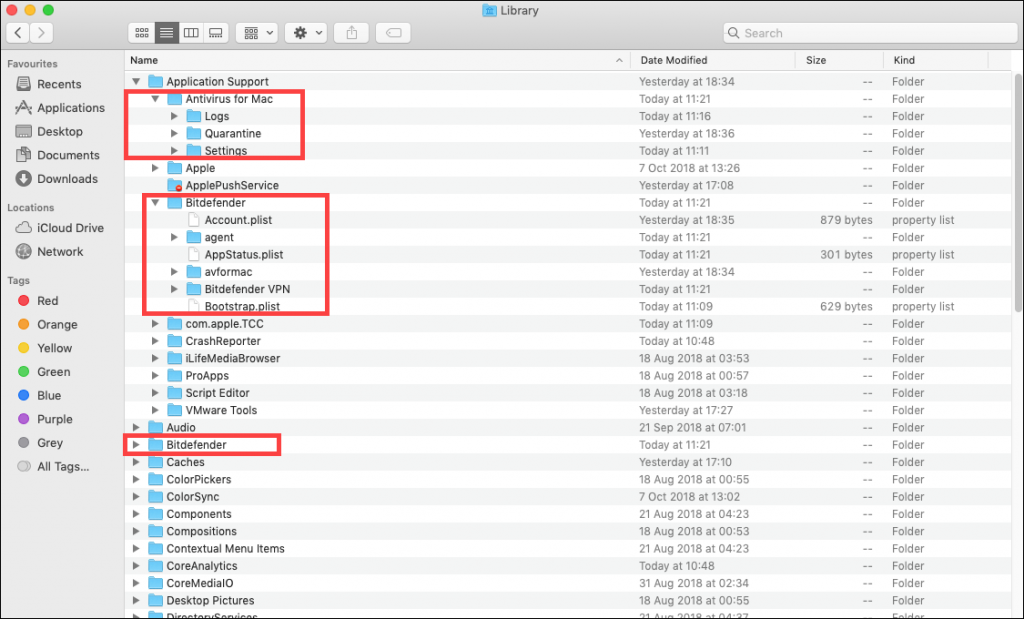Sort by Date Modified column header
1024x619 pixels.
coord(673,60)
